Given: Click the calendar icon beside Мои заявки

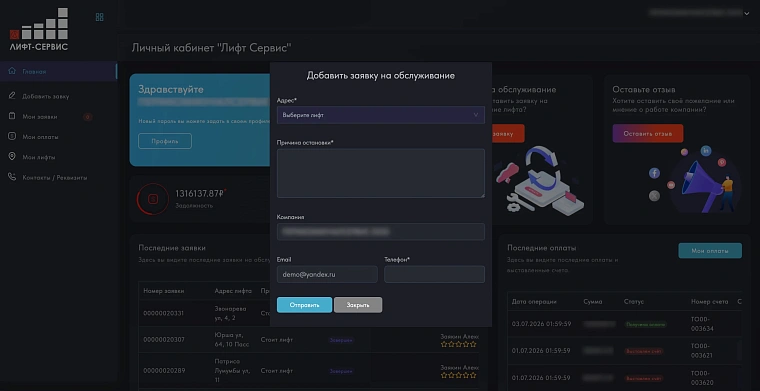Looking at the screenshot, I should click(x=12, y=116).
